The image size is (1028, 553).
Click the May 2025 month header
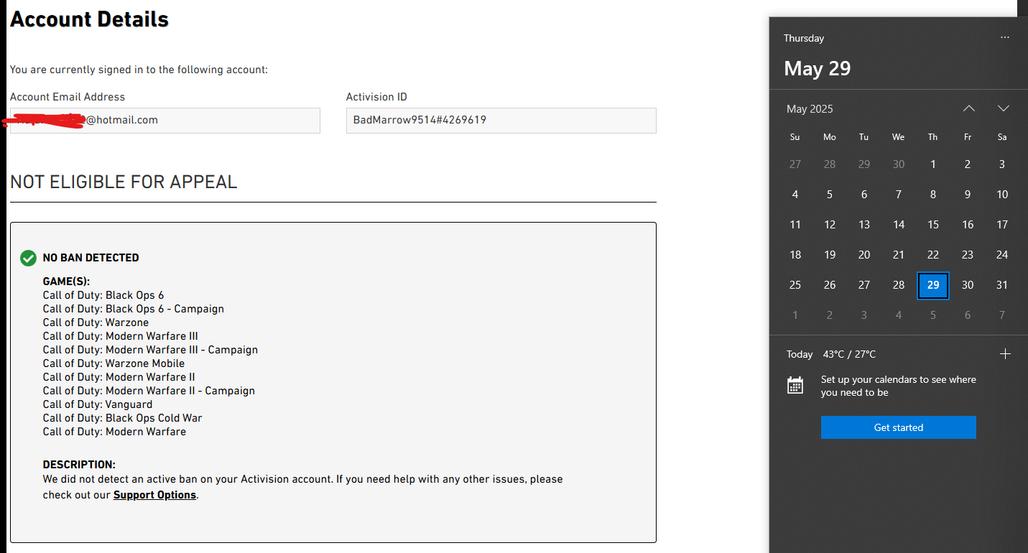[x=809, y=109]
